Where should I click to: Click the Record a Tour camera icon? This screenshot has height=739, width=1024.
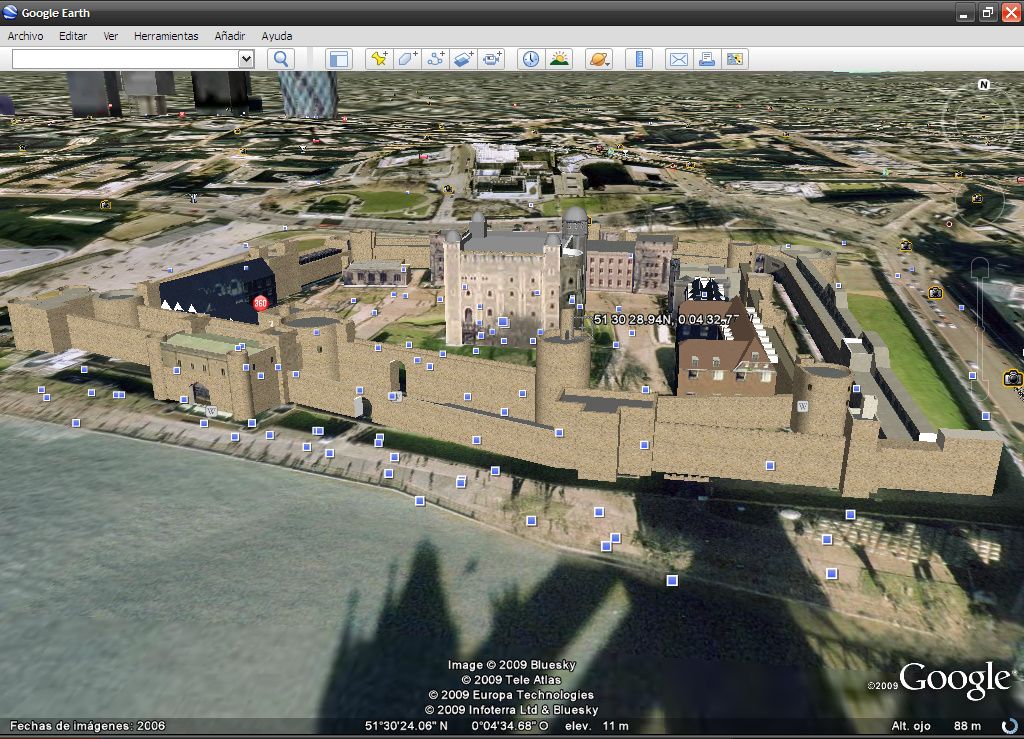pos(492,59)
